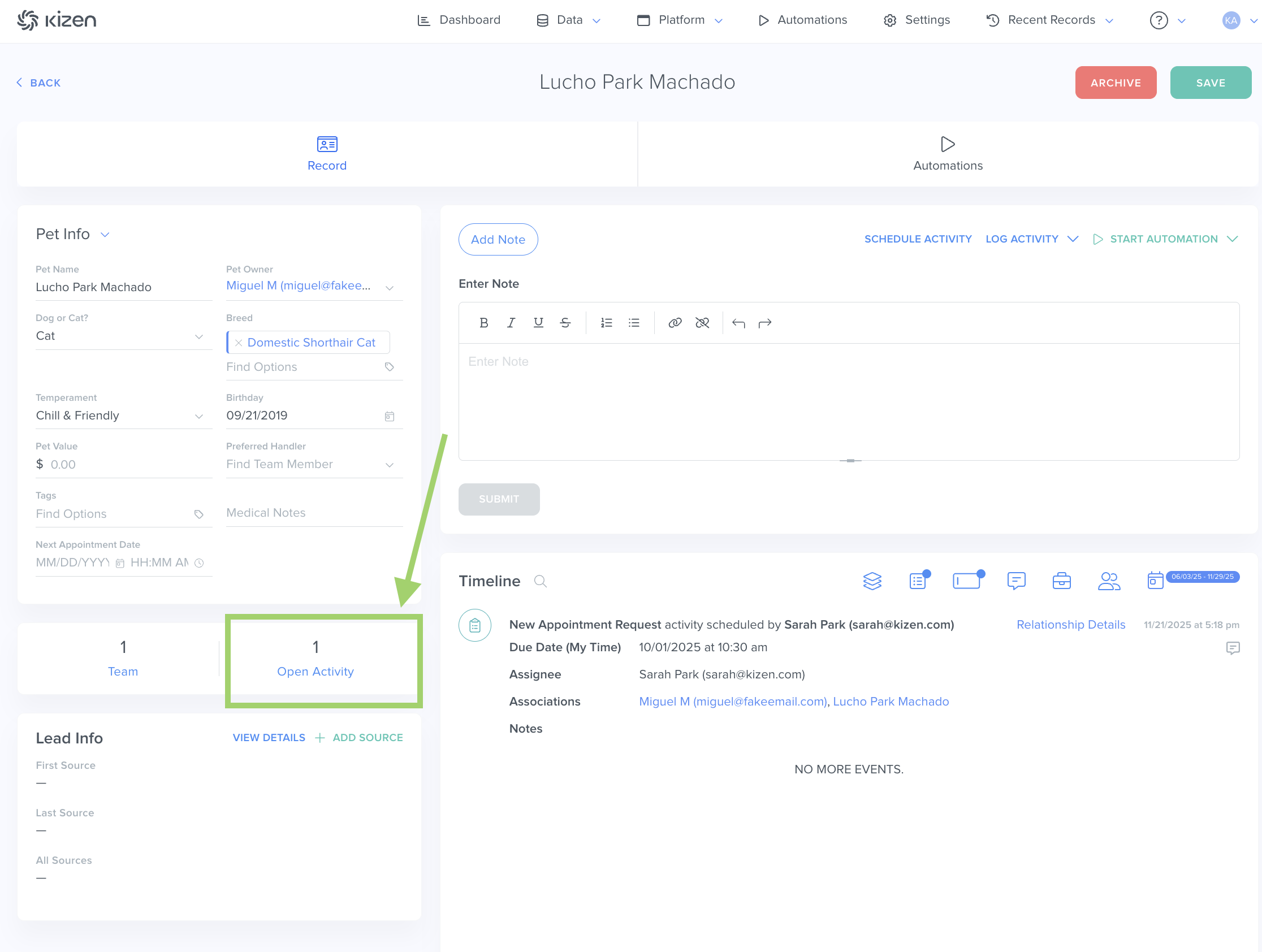This screenshot has width=1262, height=952.
Task: Click the Bold formatting icon
Action: 483,323
